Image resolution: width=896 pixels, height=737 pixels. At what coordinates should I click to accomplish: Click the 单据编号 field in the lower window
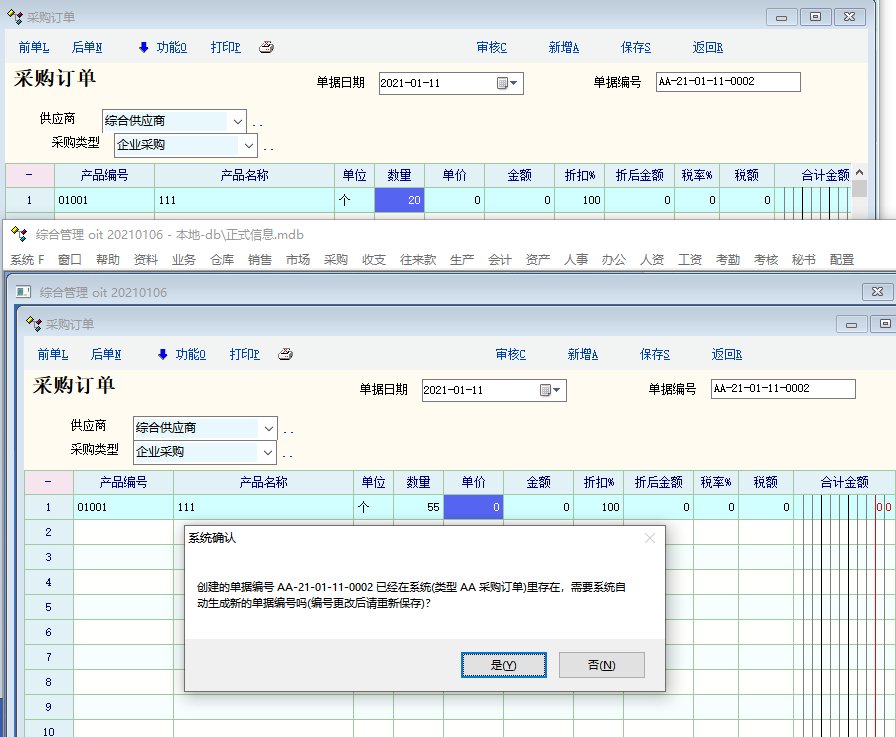[782, 389]
